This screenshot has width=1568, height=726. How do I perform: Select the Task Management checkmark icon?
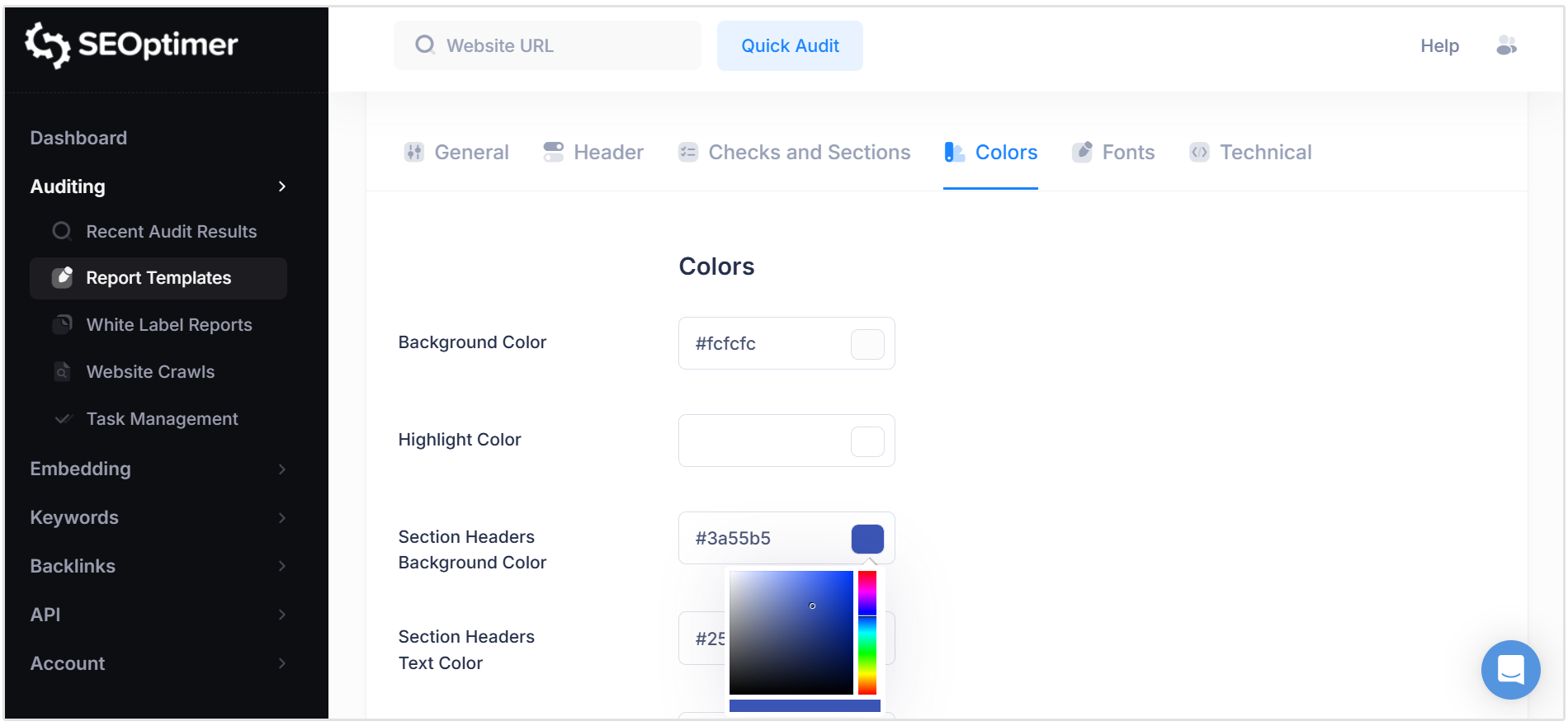[63, 418]
